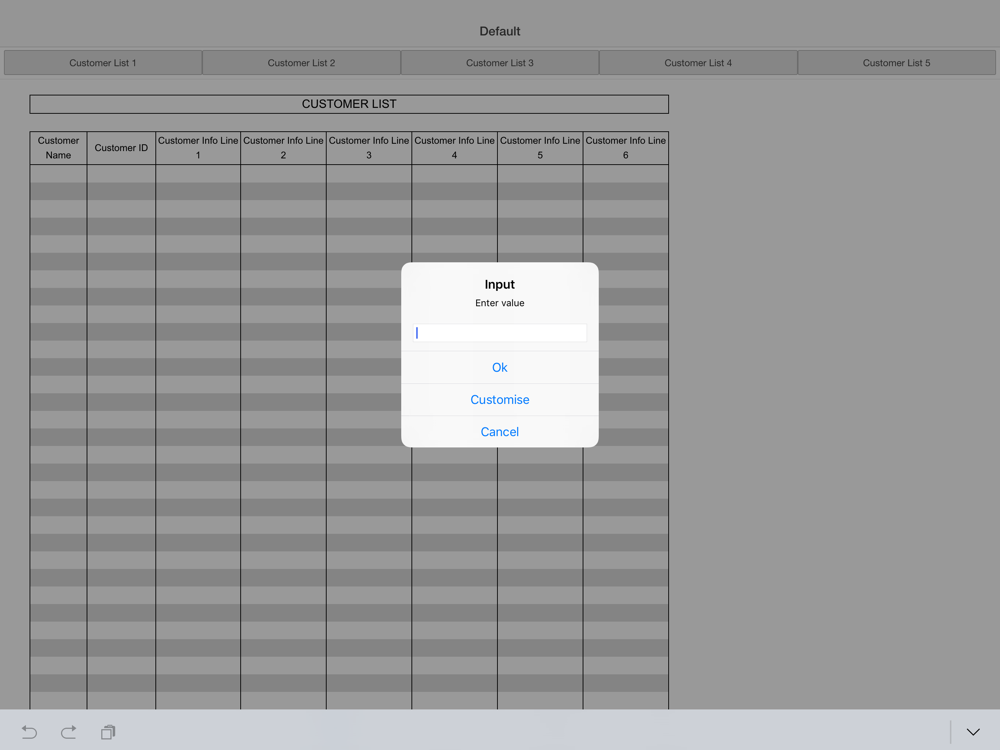The width and height of the screenshot is (1000, 750).
Task: Cancel the Input dialog
Action: 499,432
